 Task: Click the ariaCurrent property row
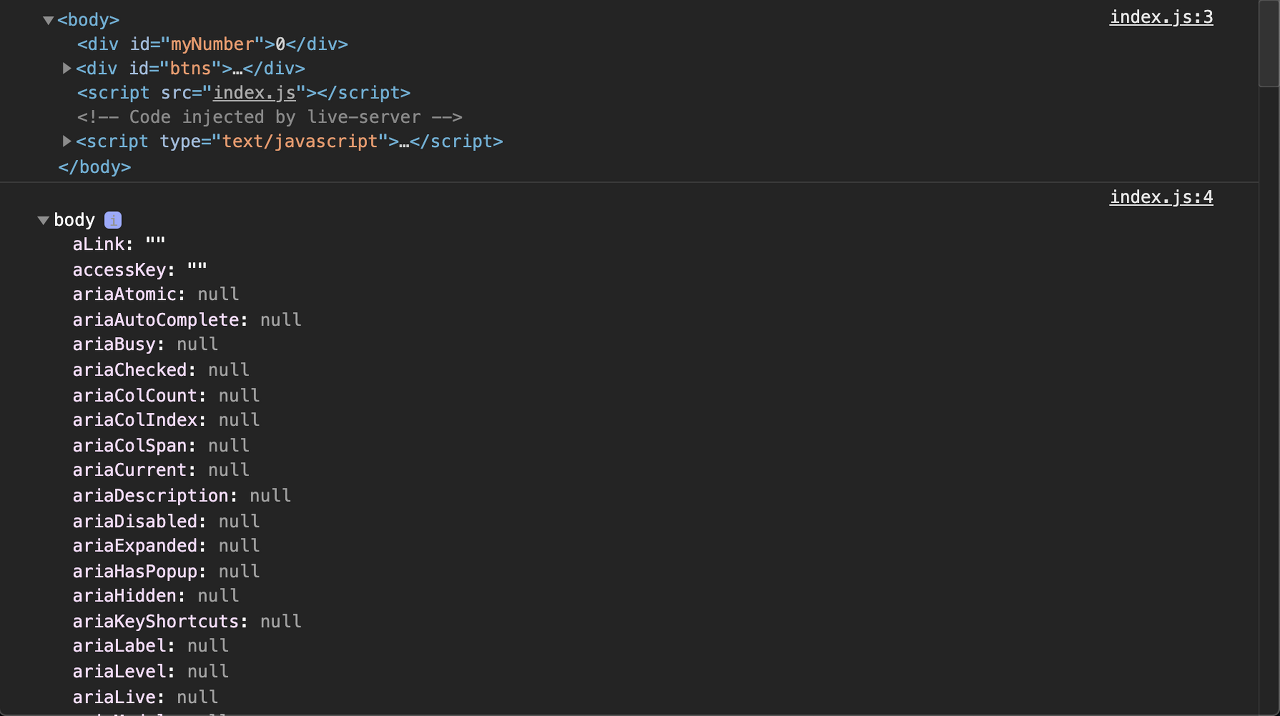(161, 470)
